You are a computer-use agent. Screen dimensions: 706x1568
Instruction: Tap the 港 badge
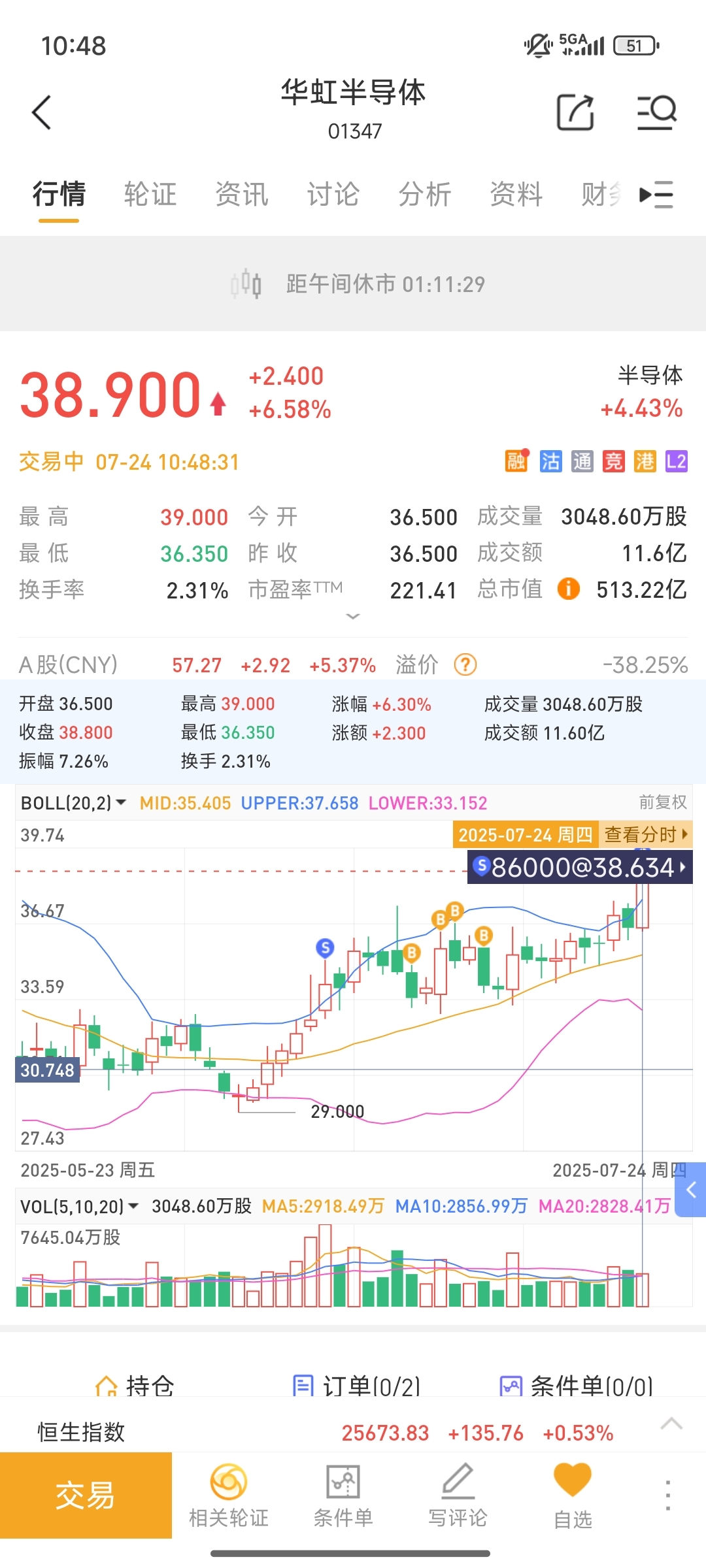pyautogui.click(x=645, y=461)
